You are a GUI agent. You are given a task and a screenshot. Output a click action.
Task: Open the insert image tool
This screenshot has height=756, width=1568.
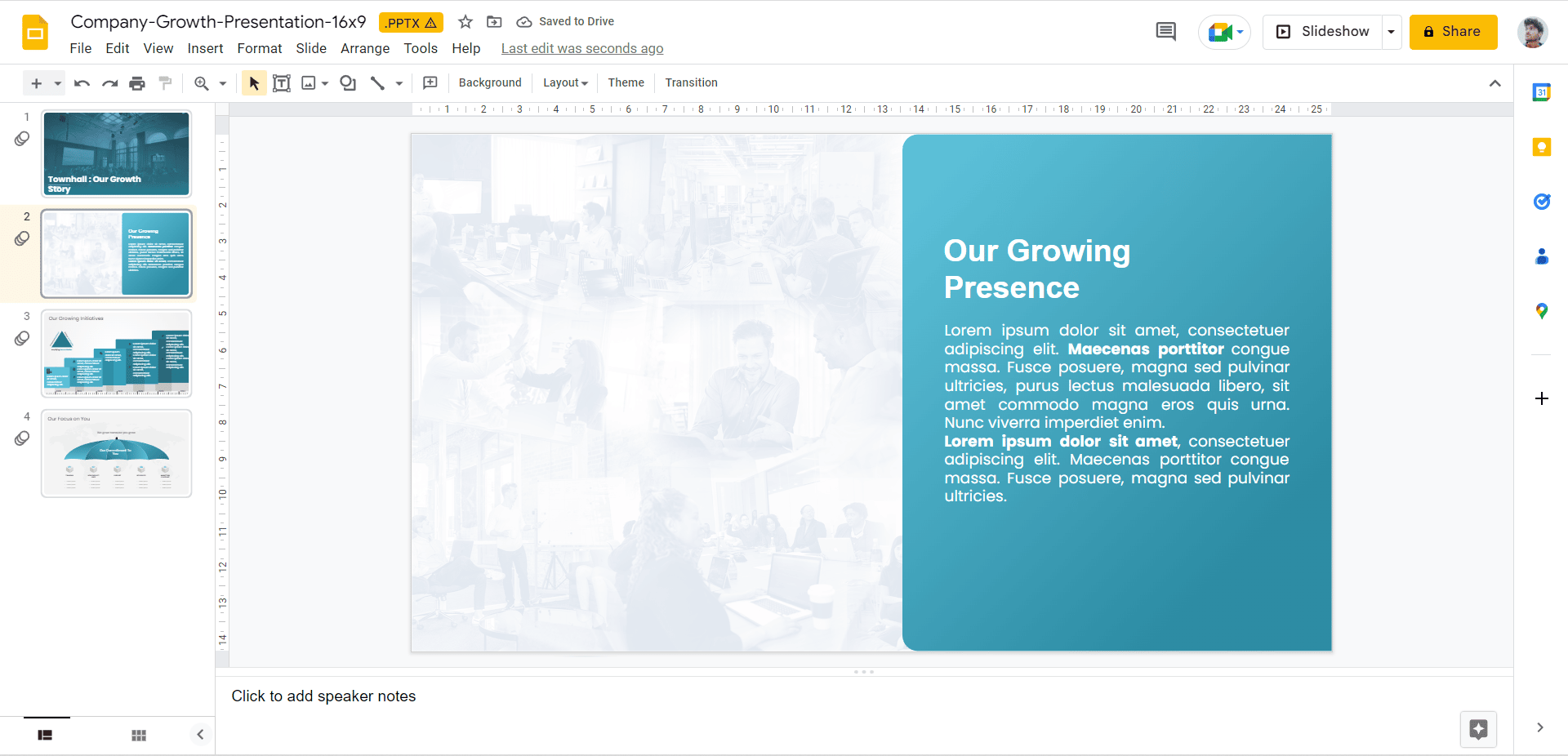309,82
